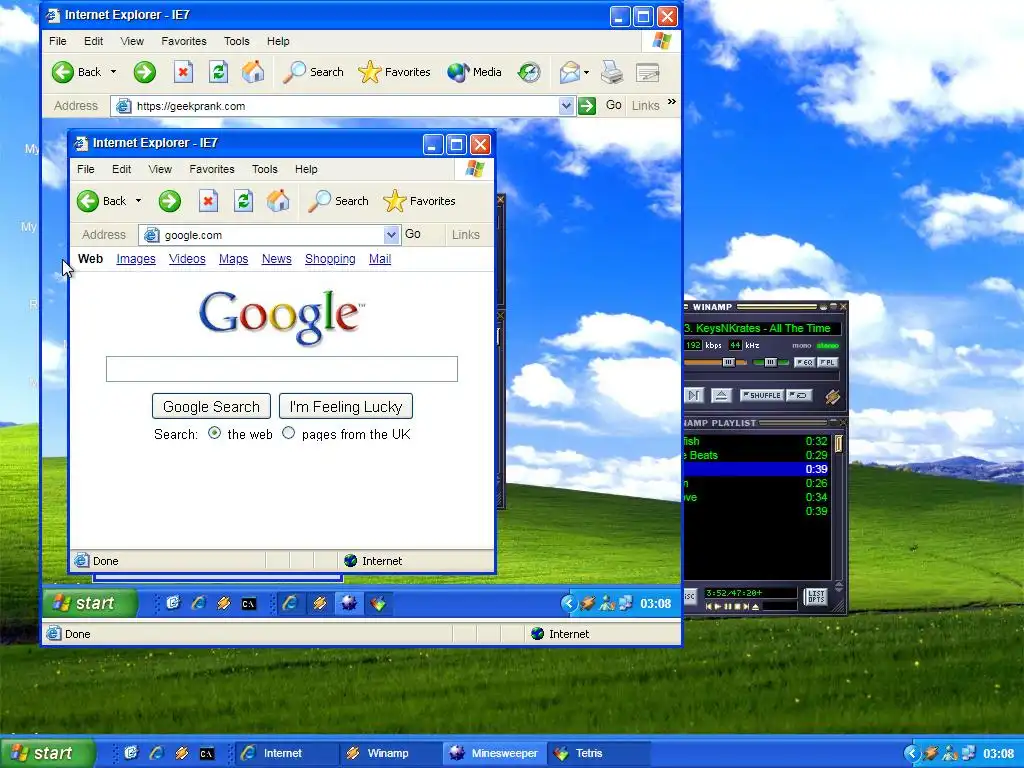Expand hidden tray icons on the inner taskbar

click(569, 603)
